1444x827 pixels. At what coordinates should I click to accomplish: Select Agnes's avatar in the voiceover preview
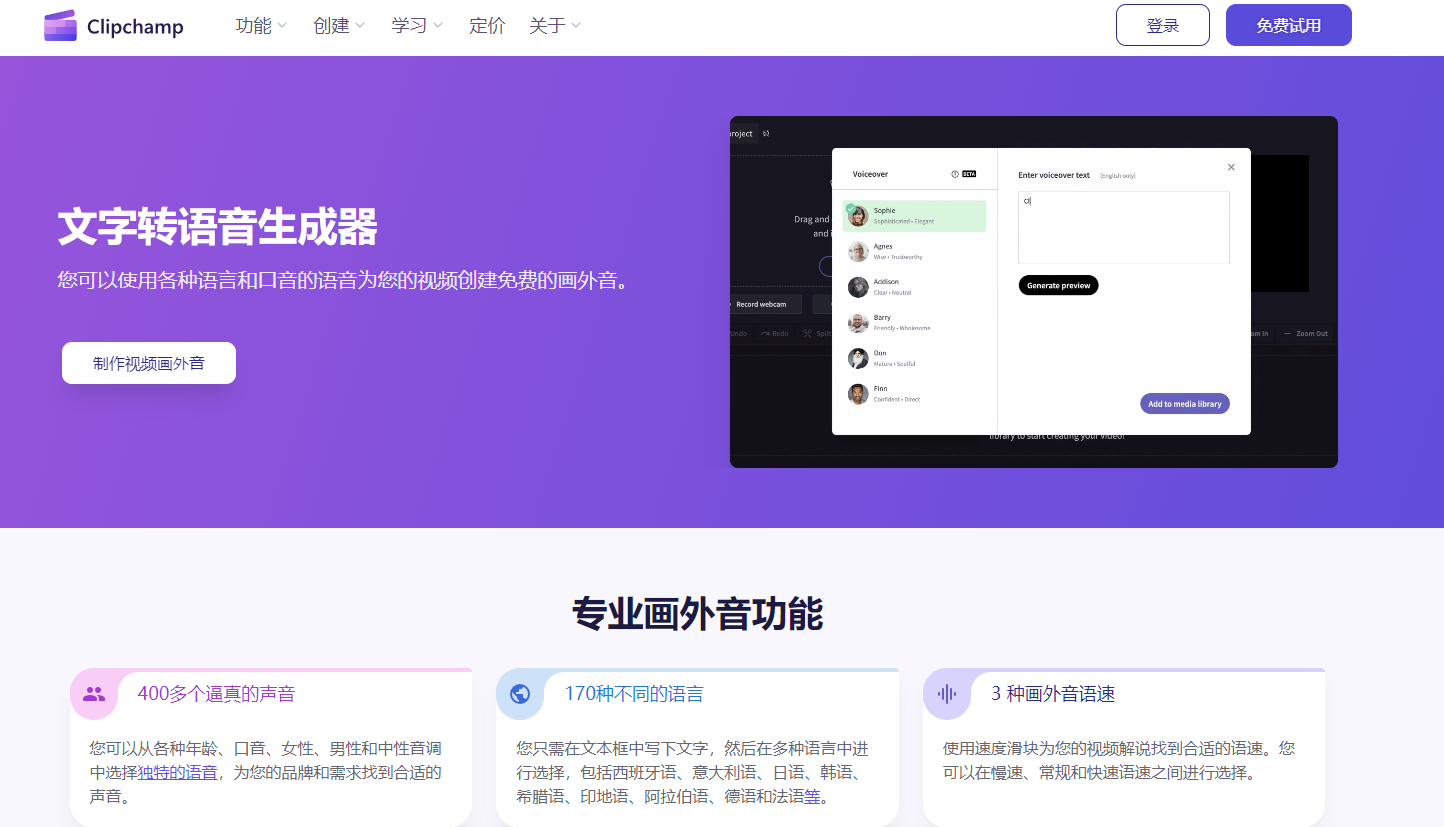point(858,252)
